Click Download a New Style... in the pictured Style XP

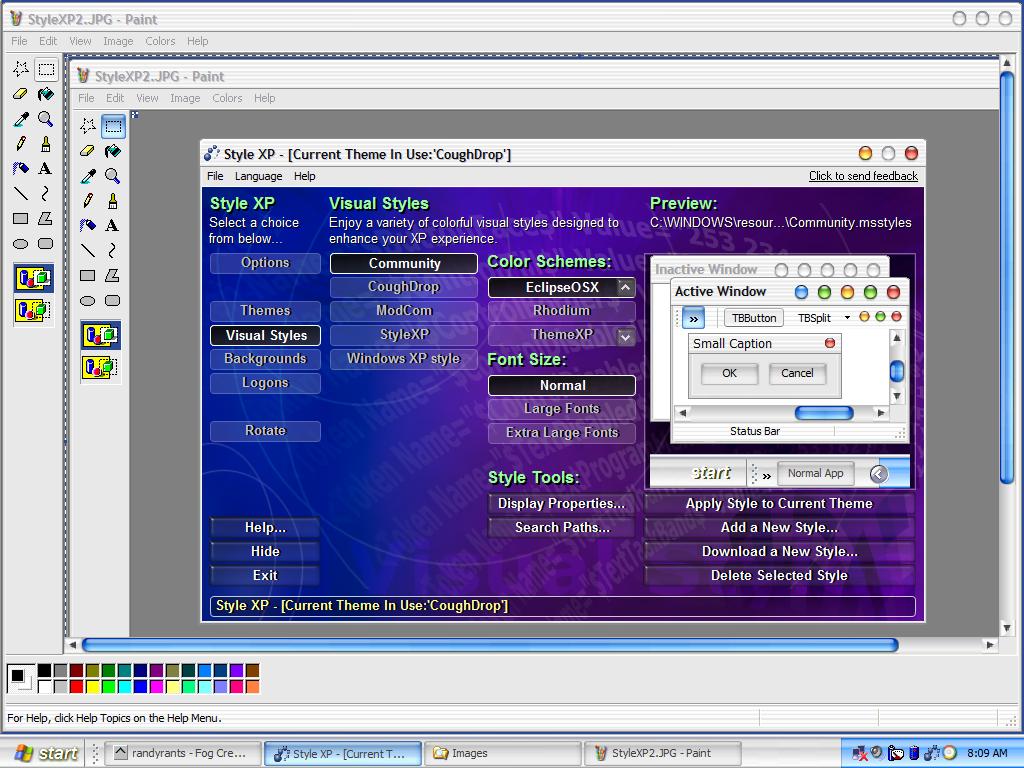779,552
